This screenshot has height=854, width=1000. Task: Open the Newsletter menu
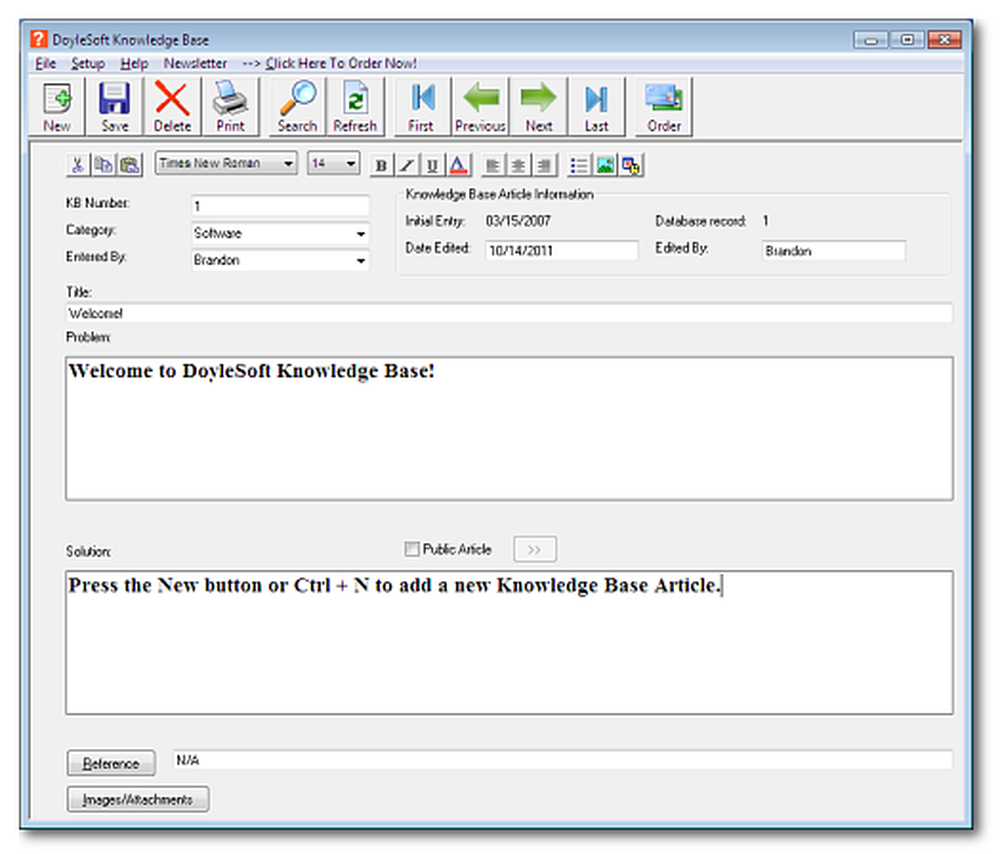pyautogui.click(x=195, y=63)
